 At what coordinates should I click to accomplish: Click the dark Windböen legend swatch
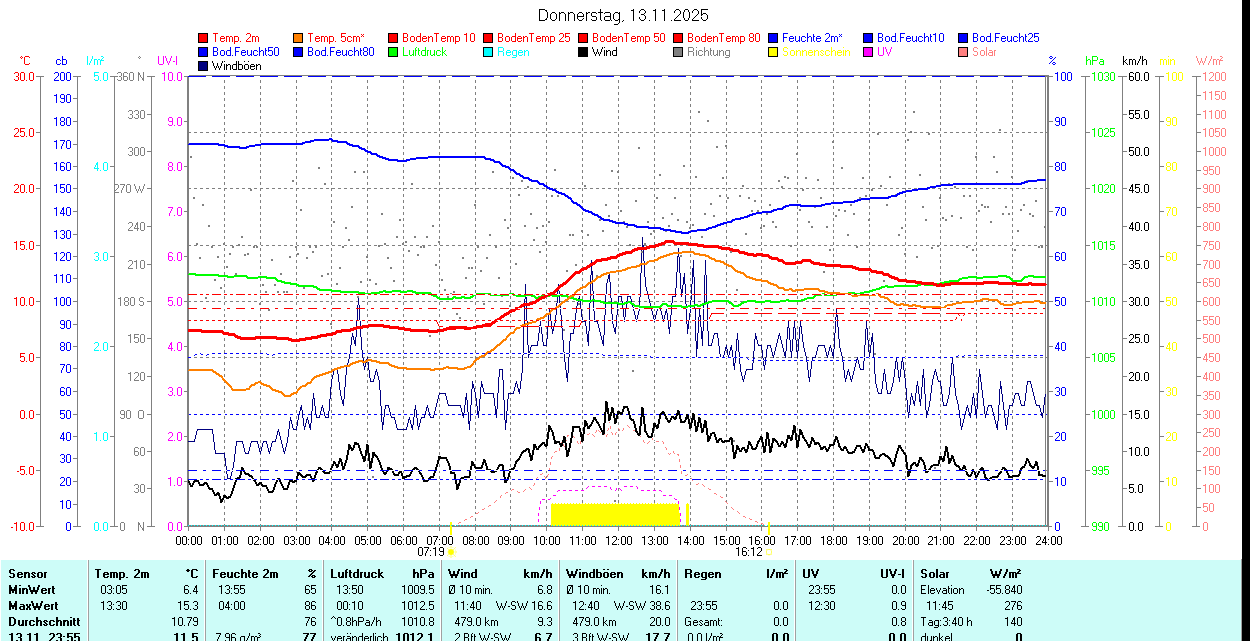pos(204,66)
